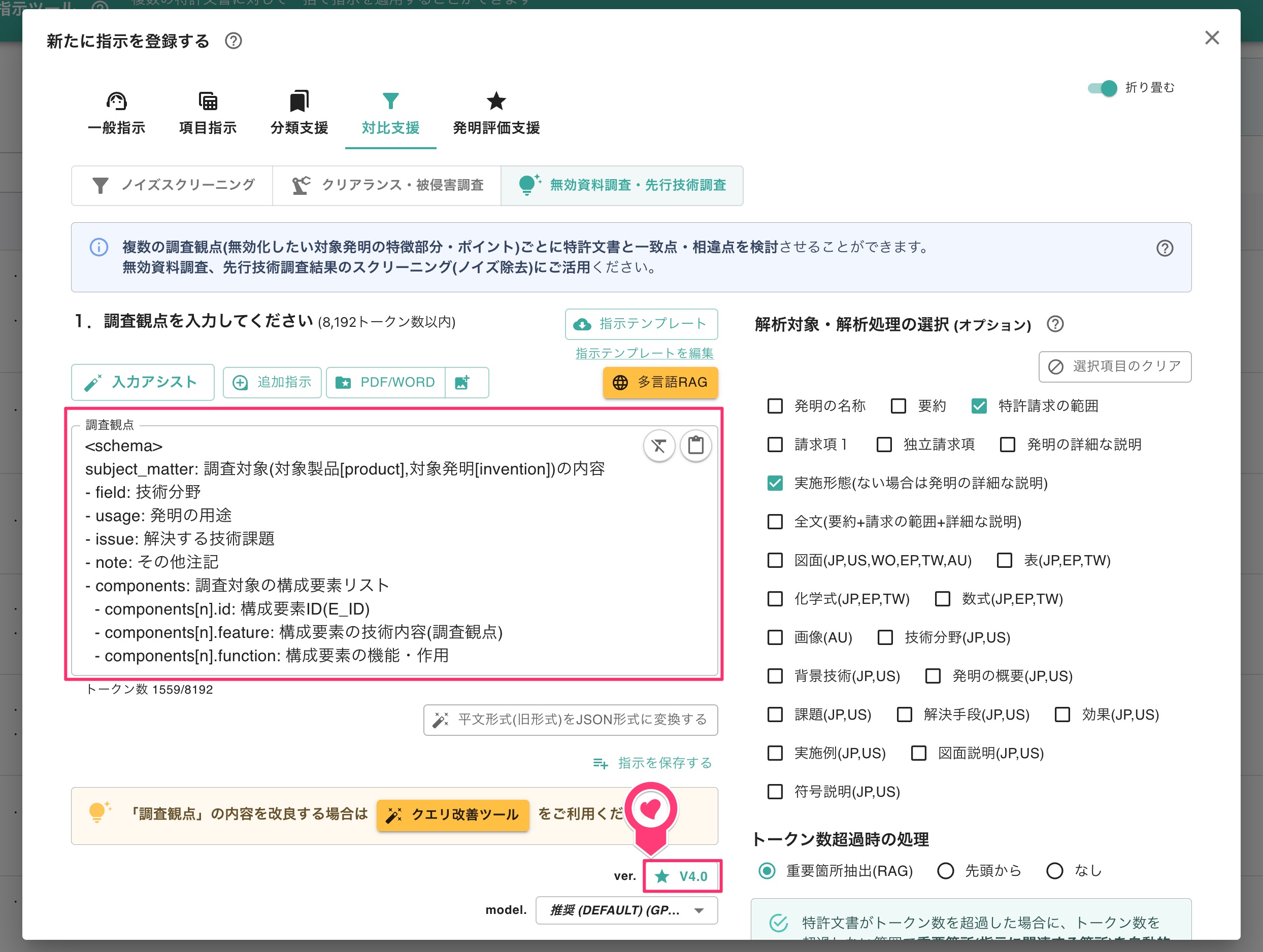Check the 要約 checkbox
The image size is (1263, 952).
(898, 406)
